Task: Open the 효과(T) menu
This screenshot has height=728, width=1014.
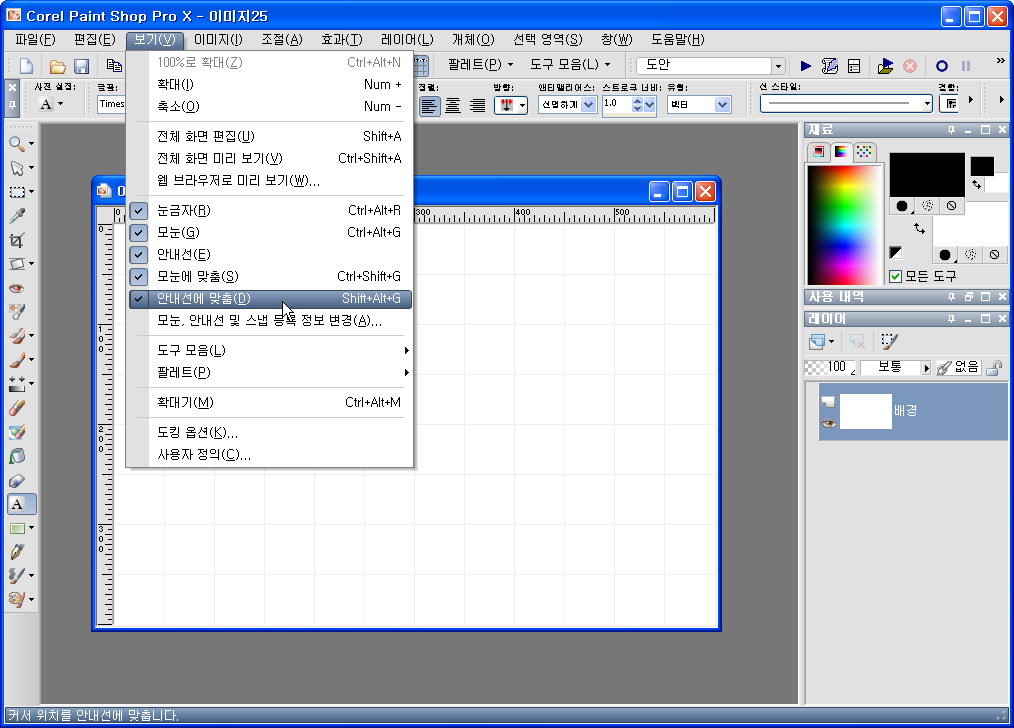Action: coord(341,39)
